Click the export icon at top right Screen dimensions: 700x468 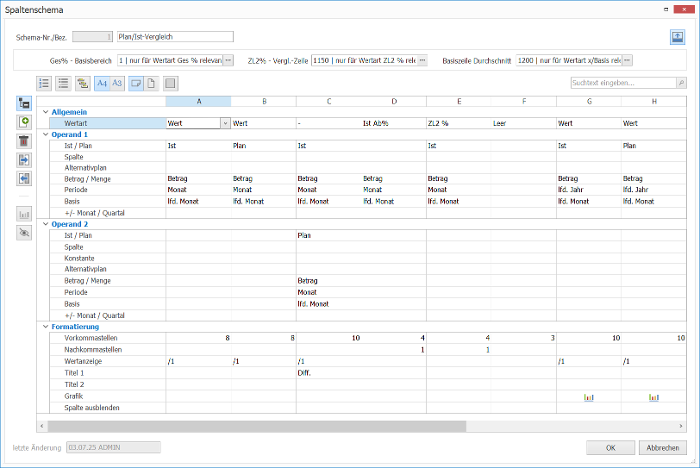678,37
